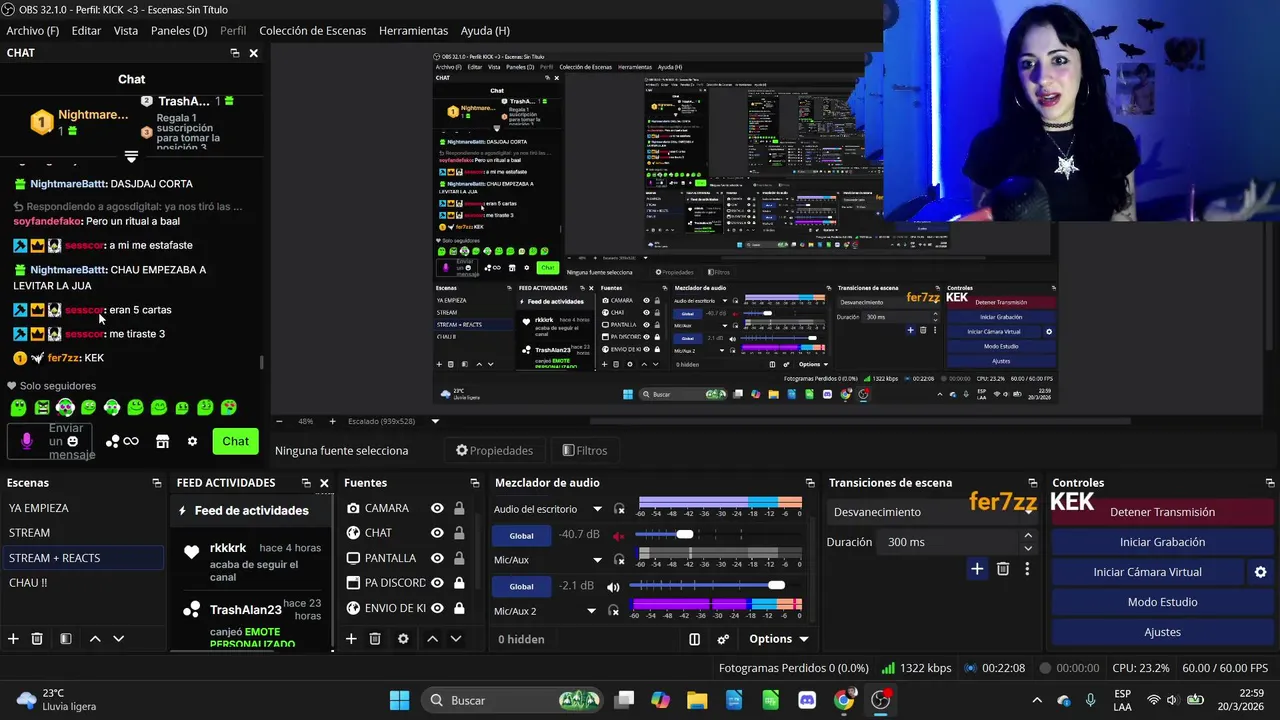
Task: Hide the PANTALLA source with its eye icon
Action: (437, 558)
